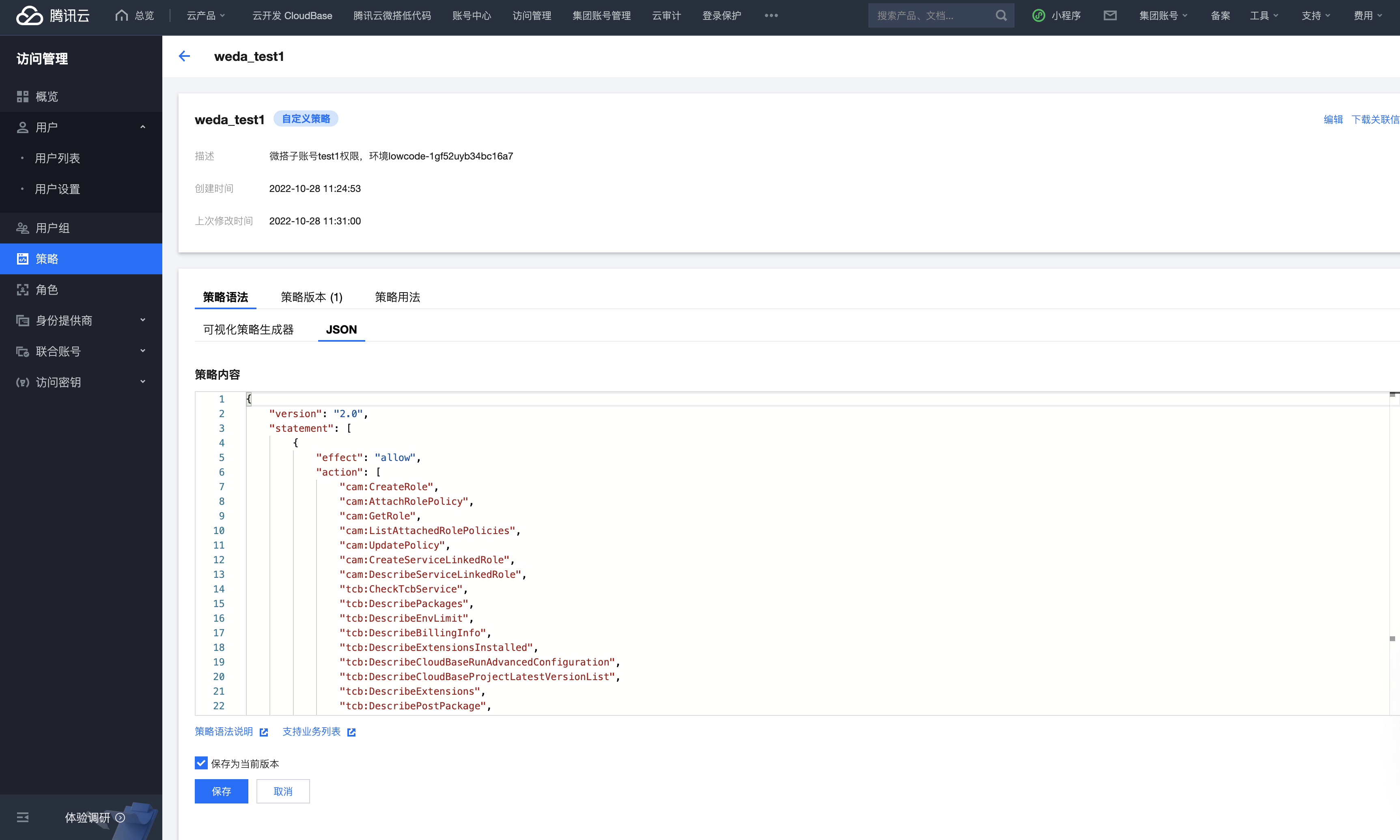Click the 角色 role icon
Viewport: 1400px width, 840px height.
click(x=23, y=290)
